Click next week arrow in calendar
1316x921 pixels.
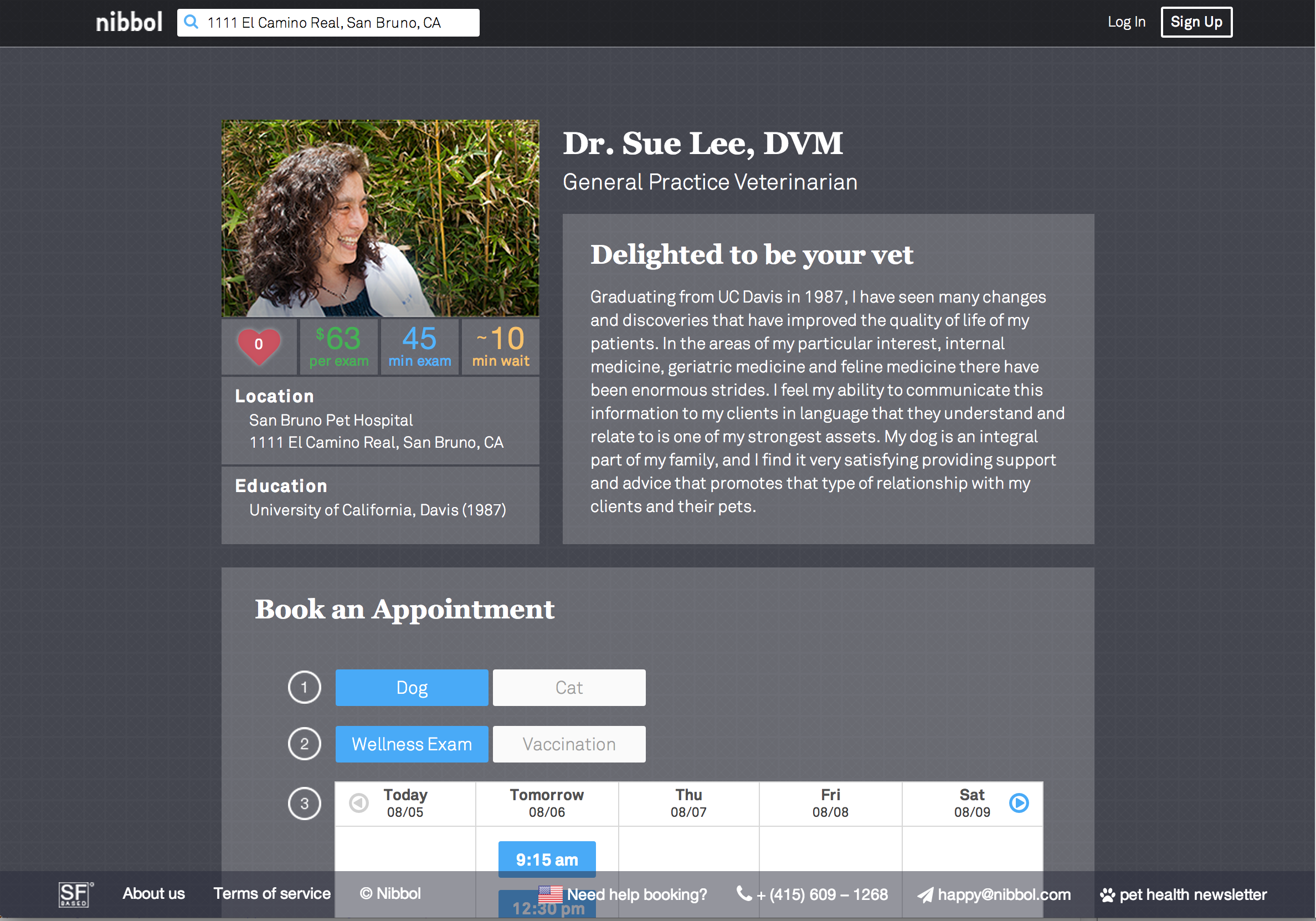tap(1019, 802)
